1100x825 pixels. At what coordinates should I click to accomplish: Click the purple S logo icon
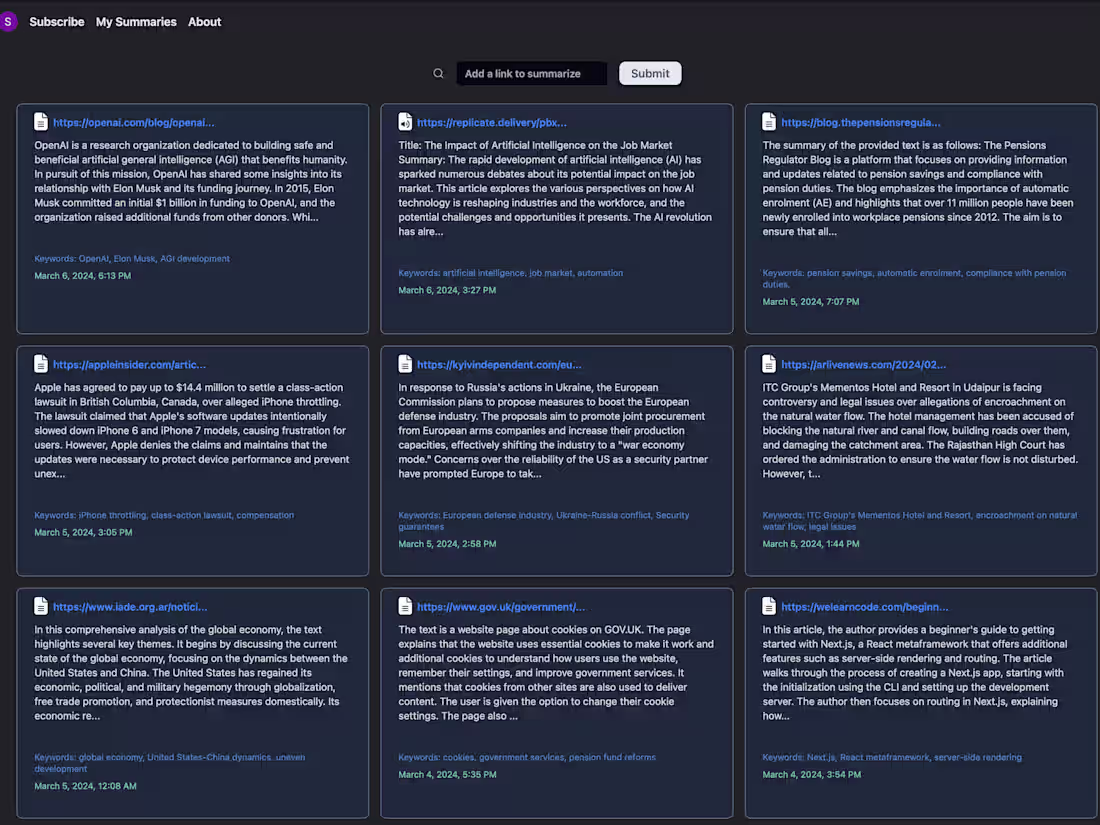[9, 21]
